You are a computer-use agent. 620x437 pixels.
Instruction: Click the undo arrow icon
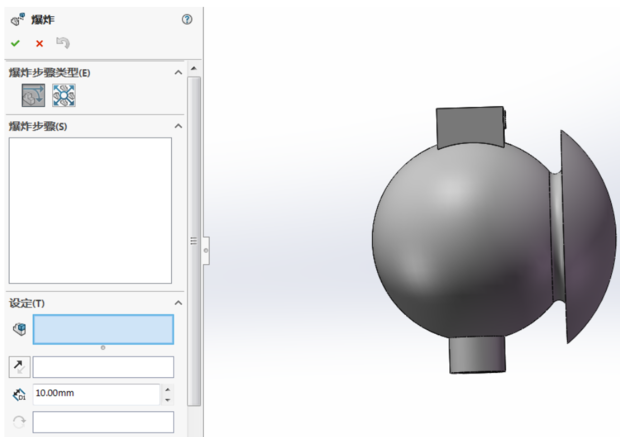[63, 43]
